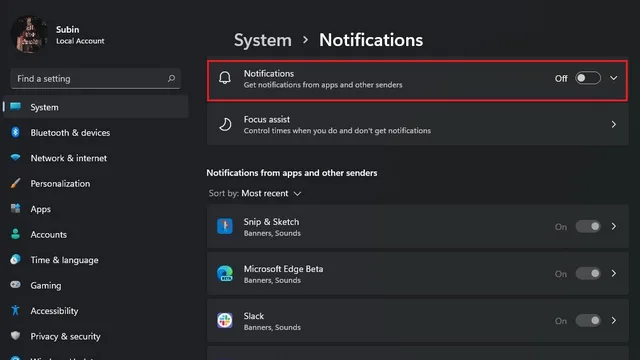Click the Accounts person icon

click(16, 234)
